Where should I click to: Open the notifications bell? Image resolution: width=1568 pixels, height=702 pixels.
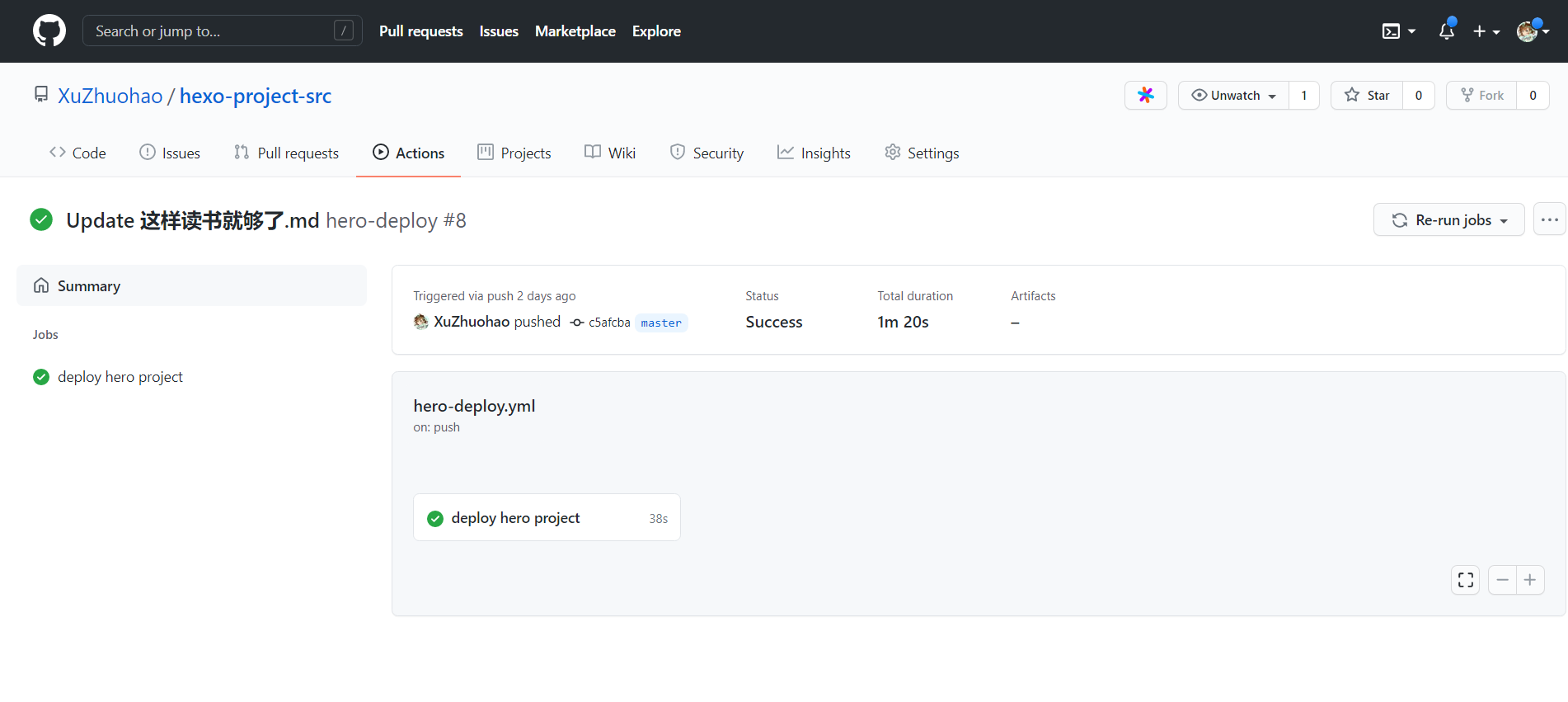click(1447, 31)
